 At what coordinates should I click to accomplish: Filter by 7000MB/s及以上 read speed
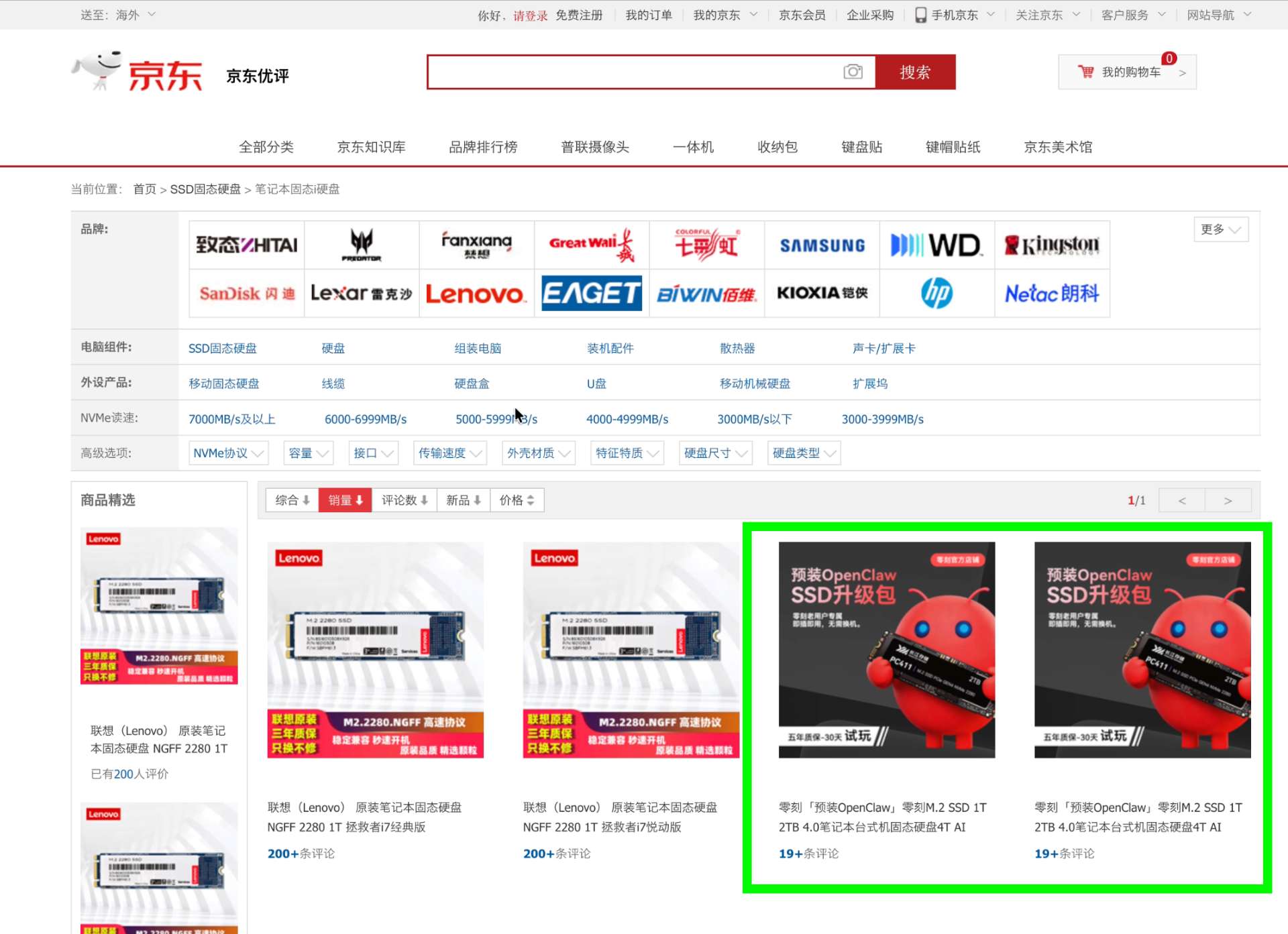click(x=232, y=419)
